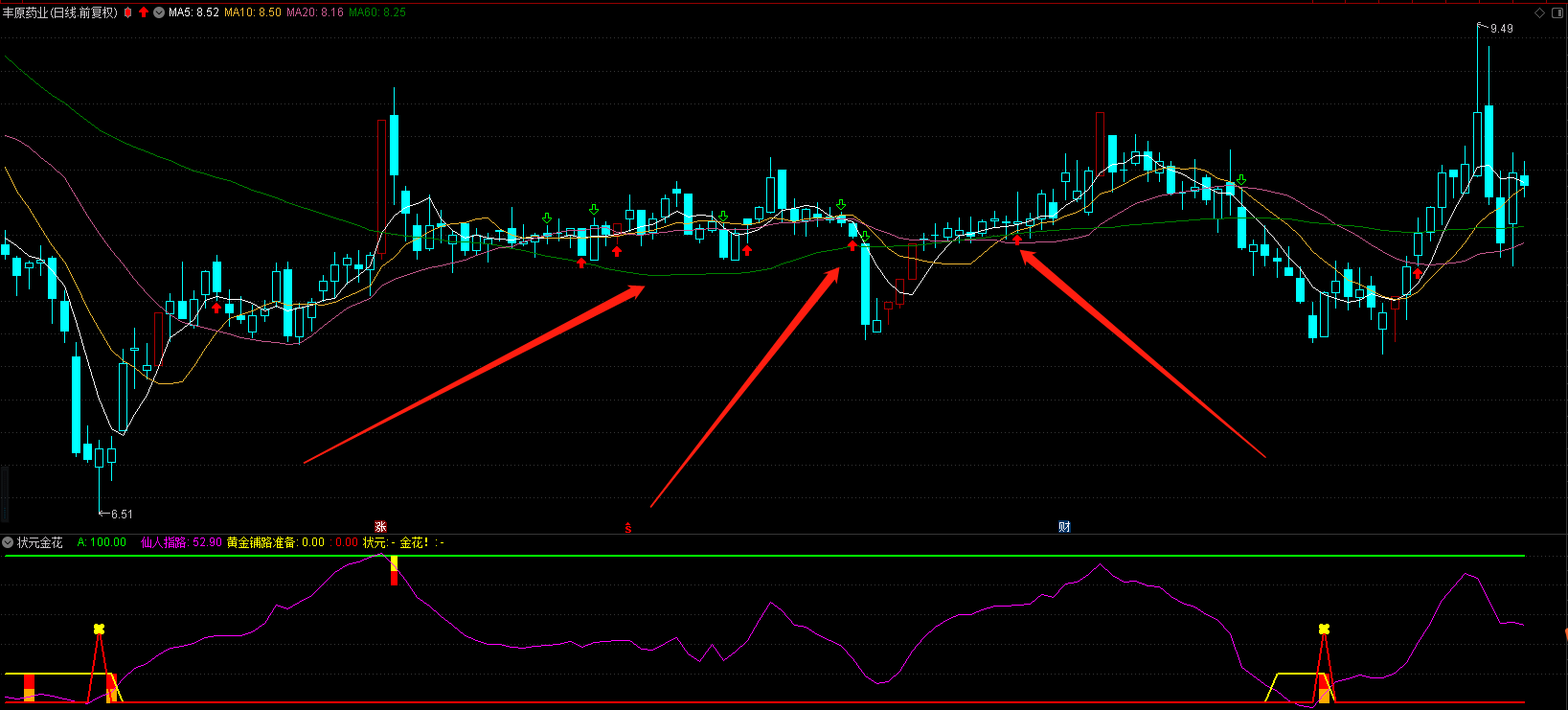Screen dimensions: 1568x710
Task: Click the diamond icon at the chart's upper right
Action: click(x=1540, y=12)
